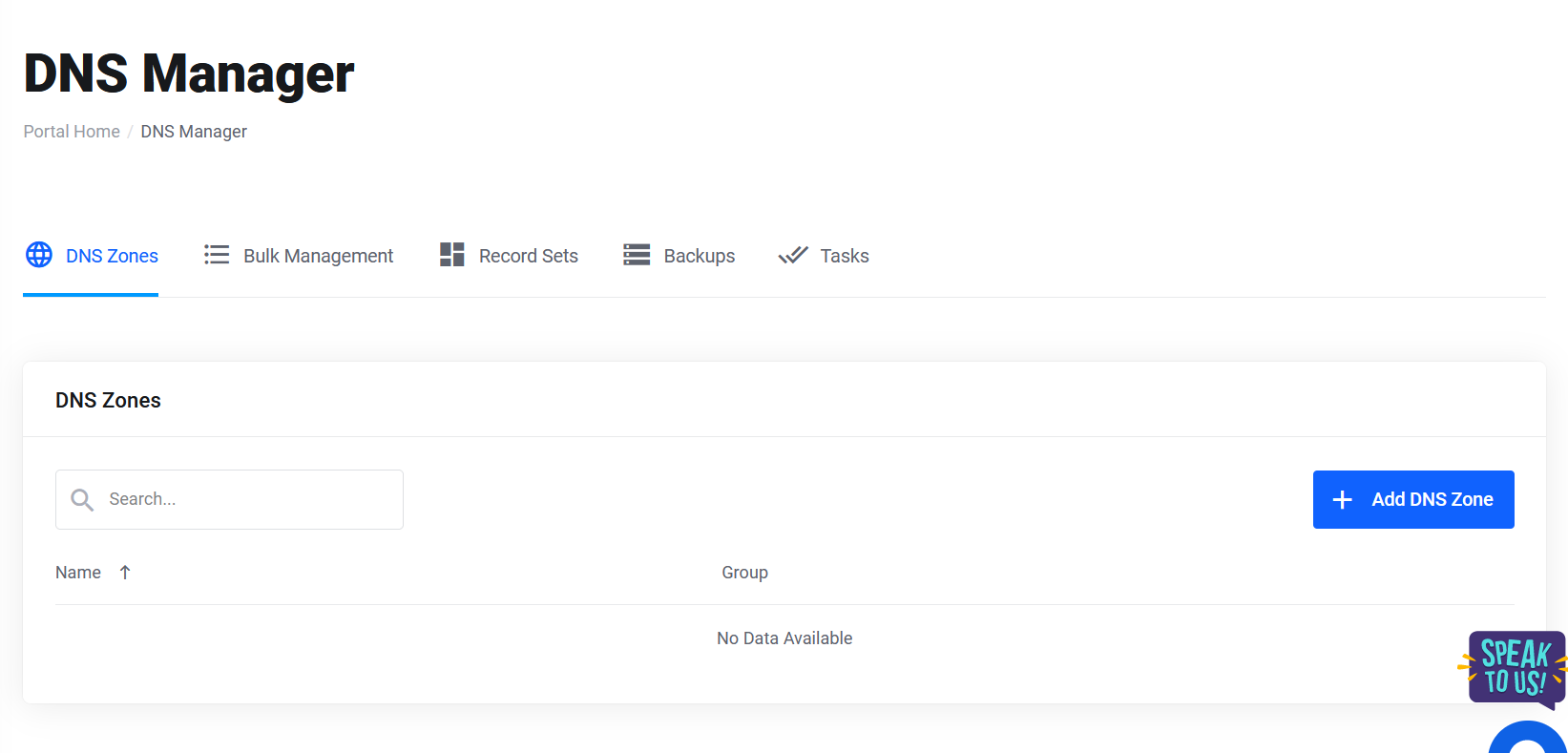This screenshot has height=753, width=1568.
Task: Sort by the Group column header
Action: point(744,573)
